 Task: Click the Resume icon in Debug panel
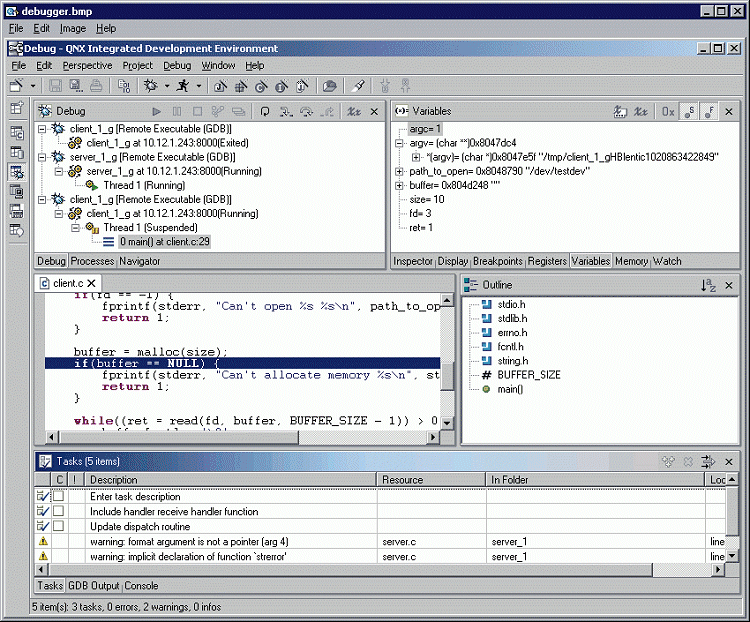156,111
